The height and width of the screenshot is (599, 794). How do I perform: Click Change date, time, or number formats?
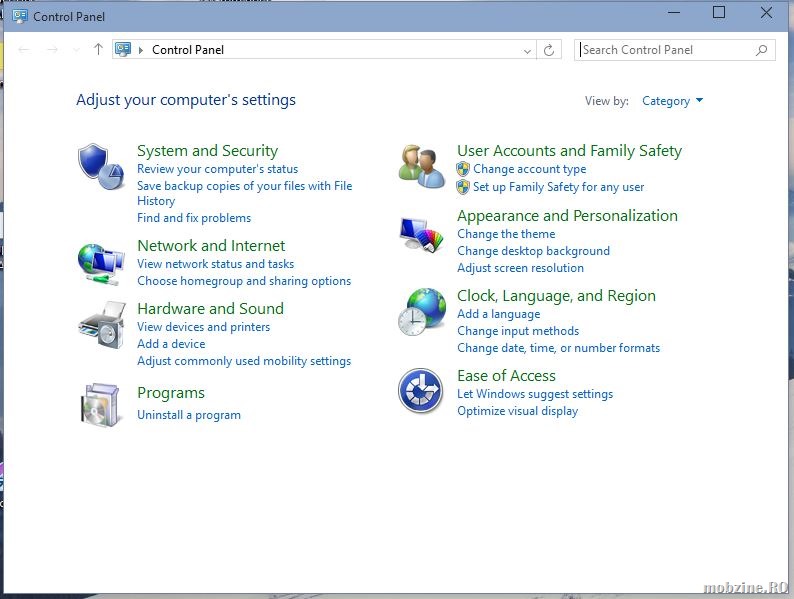(x=559, y=348)
